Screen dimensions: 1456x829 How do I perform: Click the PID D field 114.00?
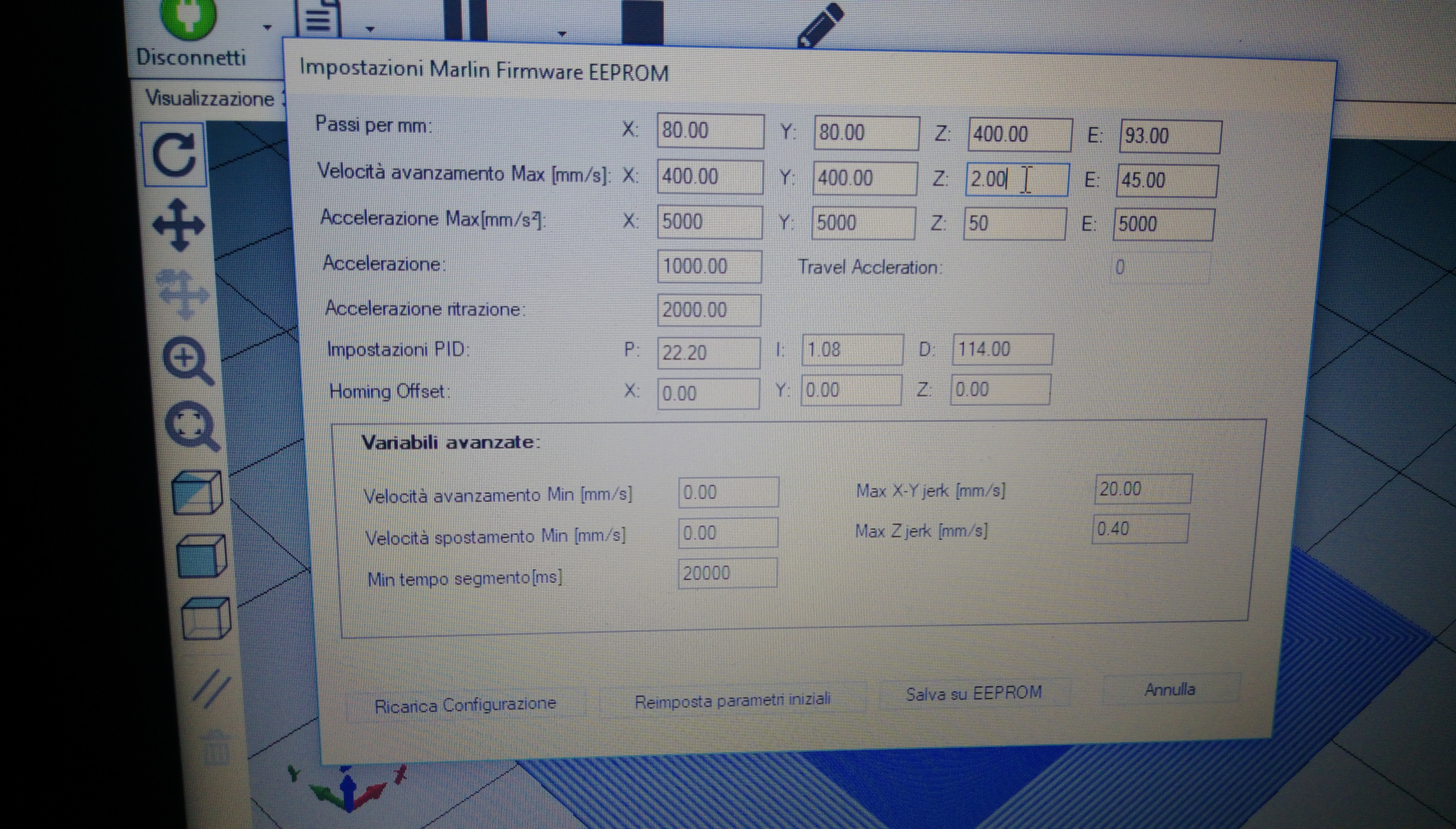point(1002,349)
